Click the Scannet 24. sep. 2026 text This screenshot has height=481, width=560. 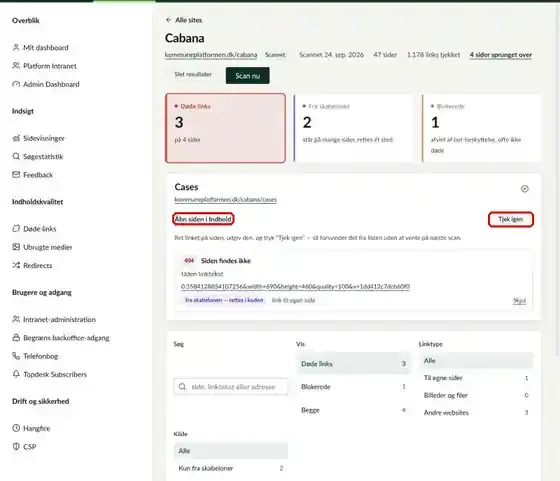click(331, 55)
